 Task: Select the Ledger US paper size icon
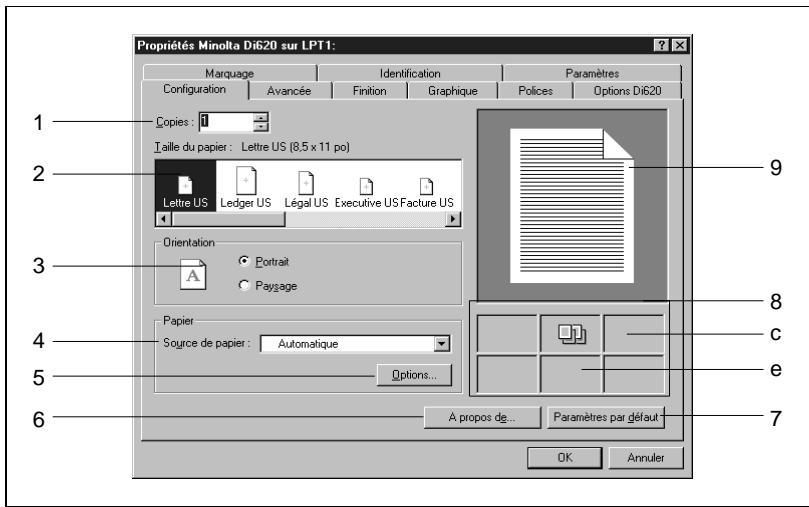tap(246, 181)
